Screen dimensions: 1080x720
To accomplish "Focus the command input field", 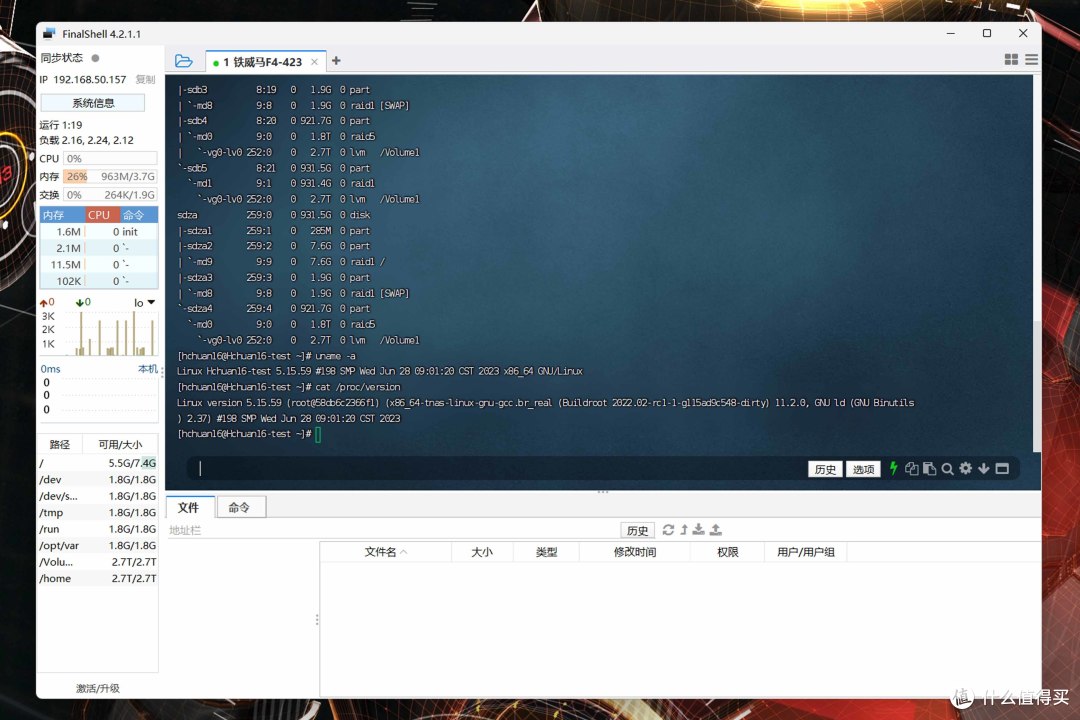I will pos(496,469).
